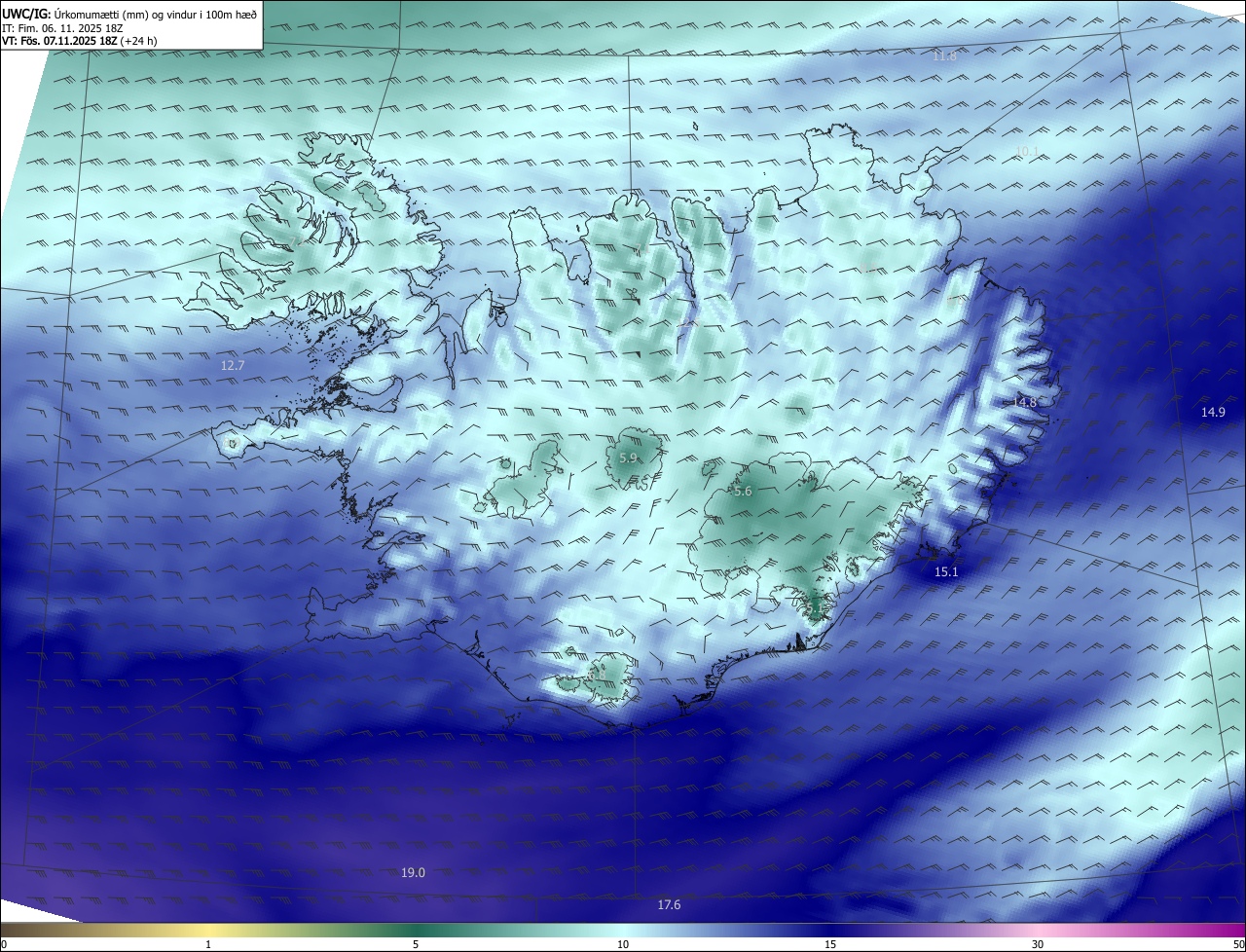This screenshot has width=1246, height=952.
Task: Click the 14.8 value in the east fjords
Action: [1025, 402]
